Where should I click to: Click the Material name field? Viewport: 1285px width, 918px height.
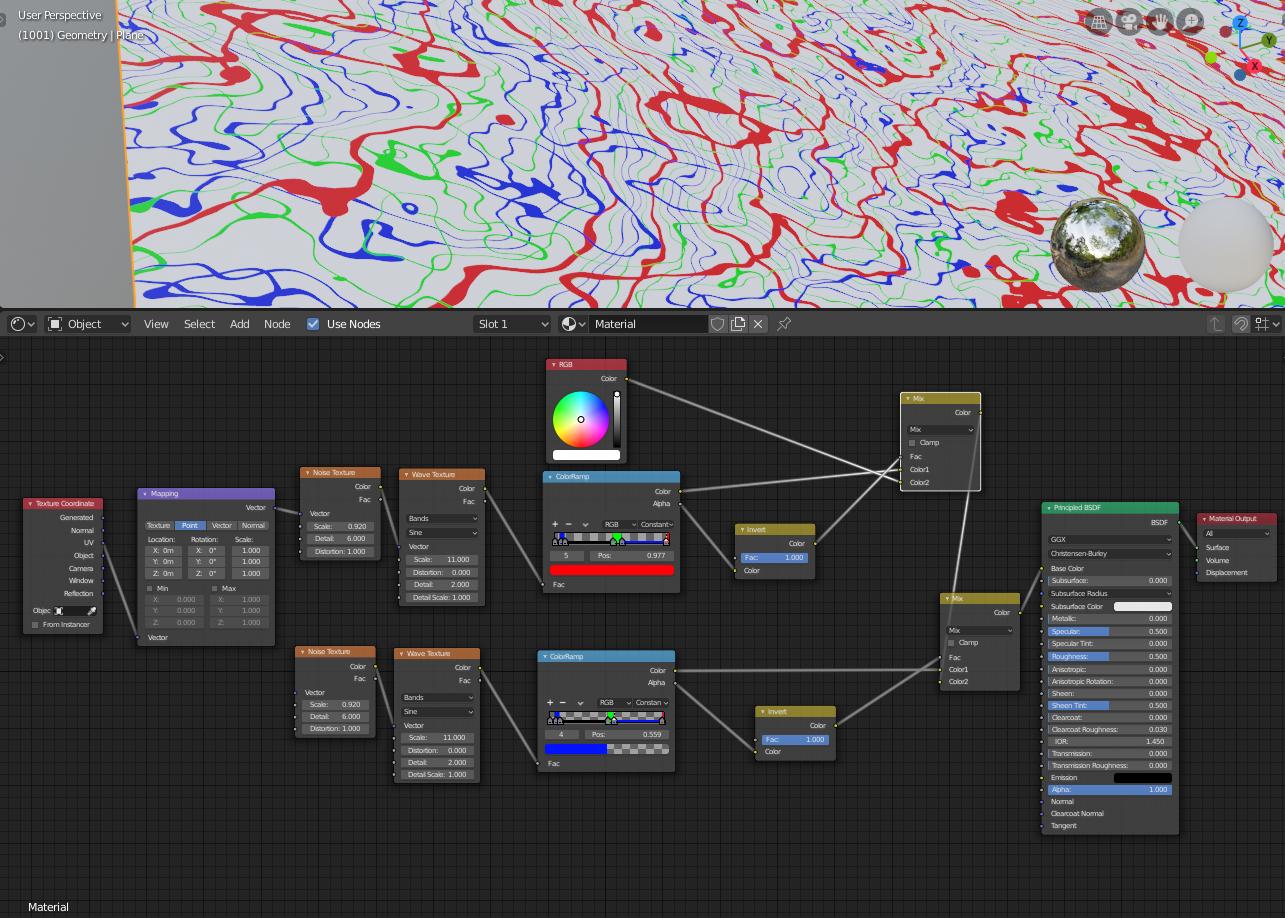pyautogui.click(x=648, y=324)
